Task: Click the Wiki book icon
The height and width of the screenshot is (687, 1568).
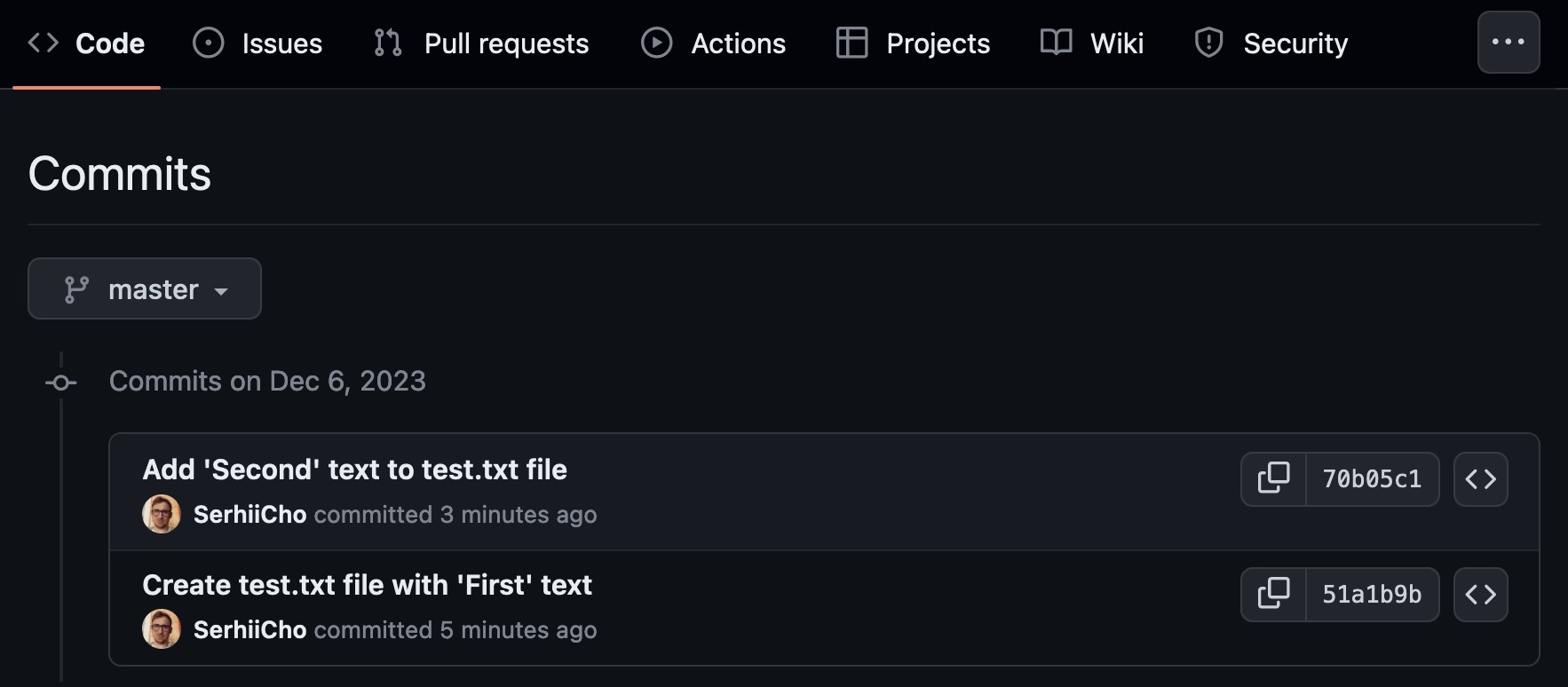Action: tap(1056, 42)
